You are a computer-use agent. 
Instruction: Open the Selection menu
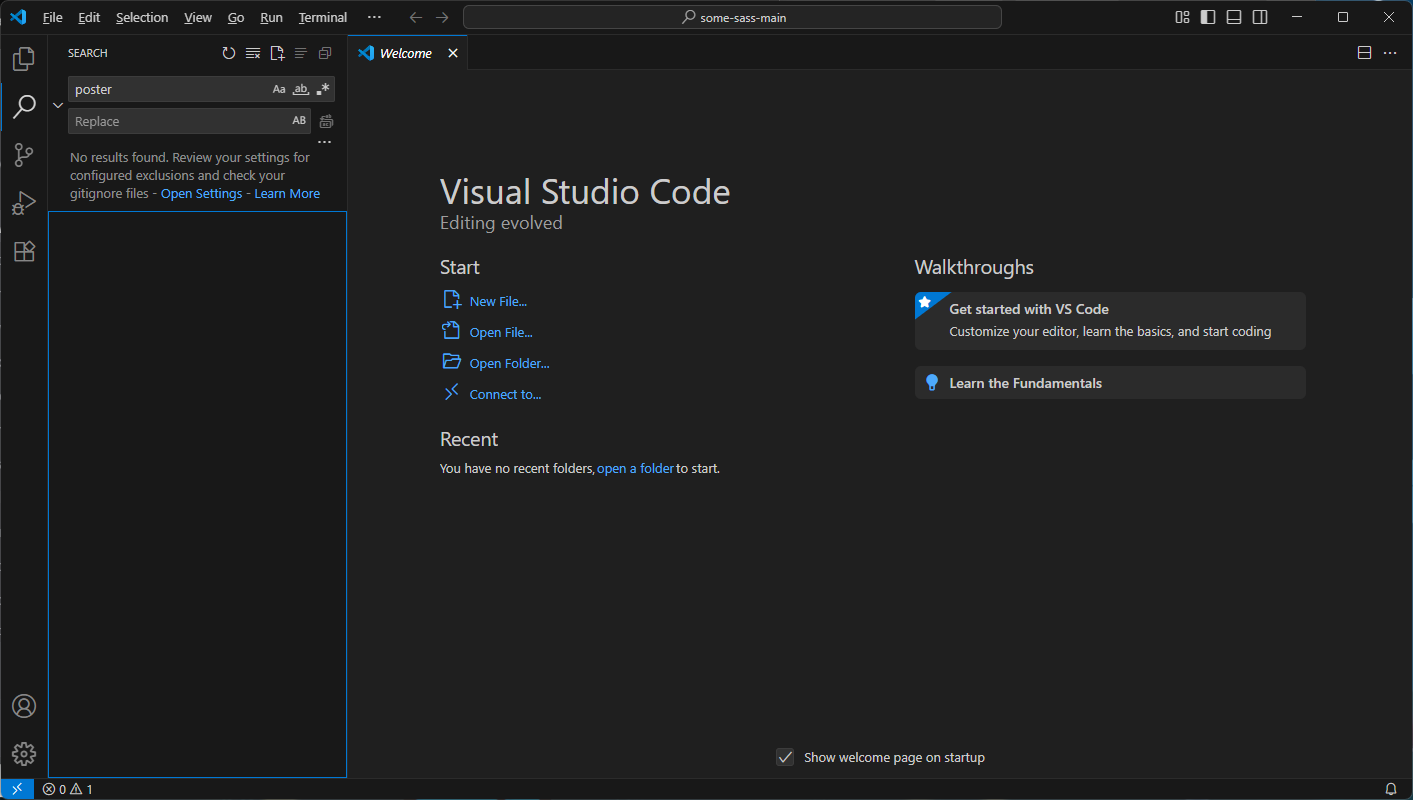[x=142, y=17]
